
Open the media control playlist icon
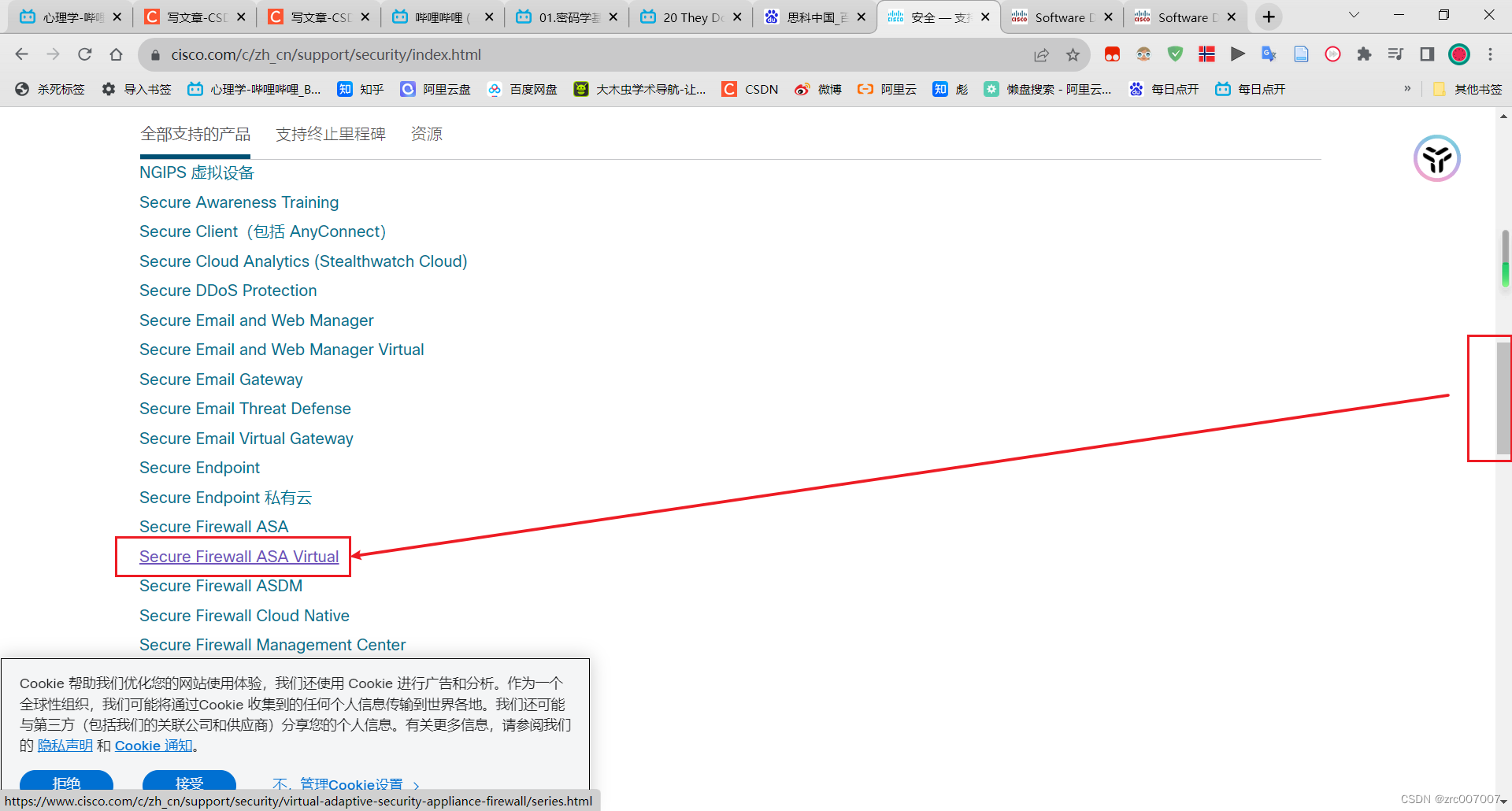point(1395,54)
